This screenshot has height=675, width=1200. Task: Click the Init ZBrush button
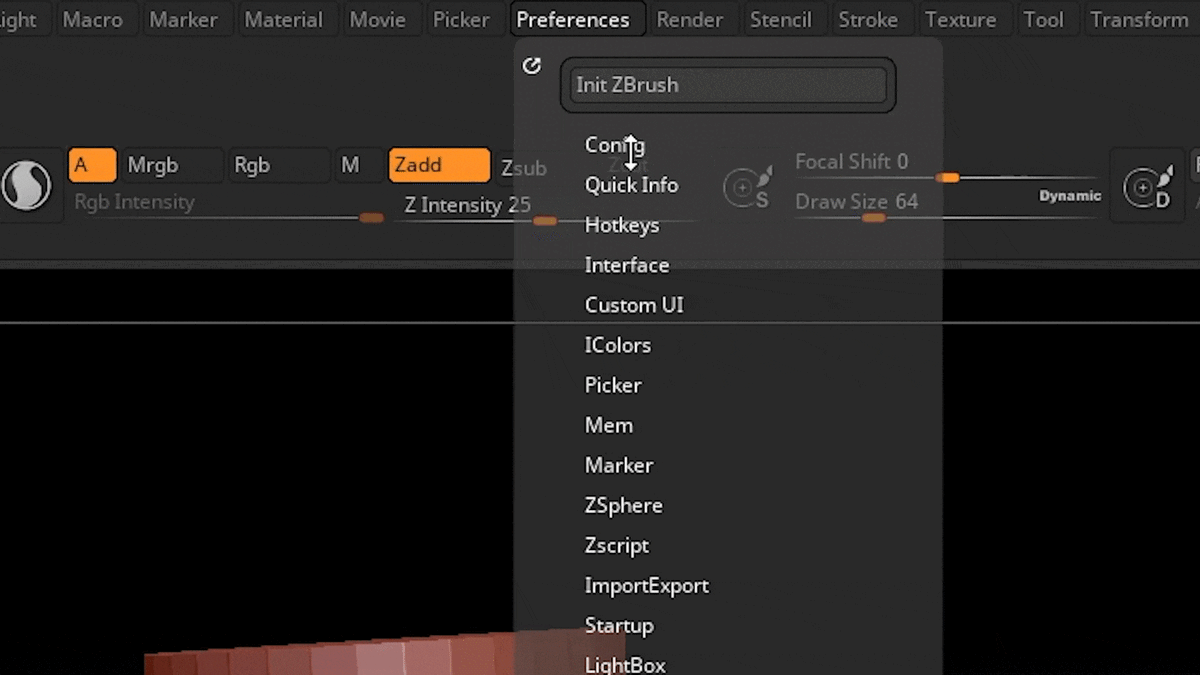[x=728, y=85]
